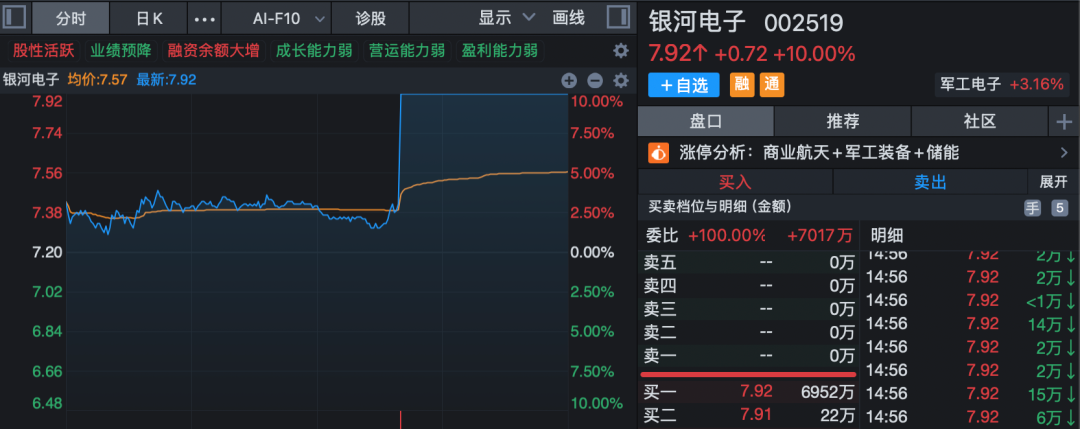The width and height of the screenshot is (1080, 429).
Task: Open the tag row settings gear
Action: click(620, 51)
